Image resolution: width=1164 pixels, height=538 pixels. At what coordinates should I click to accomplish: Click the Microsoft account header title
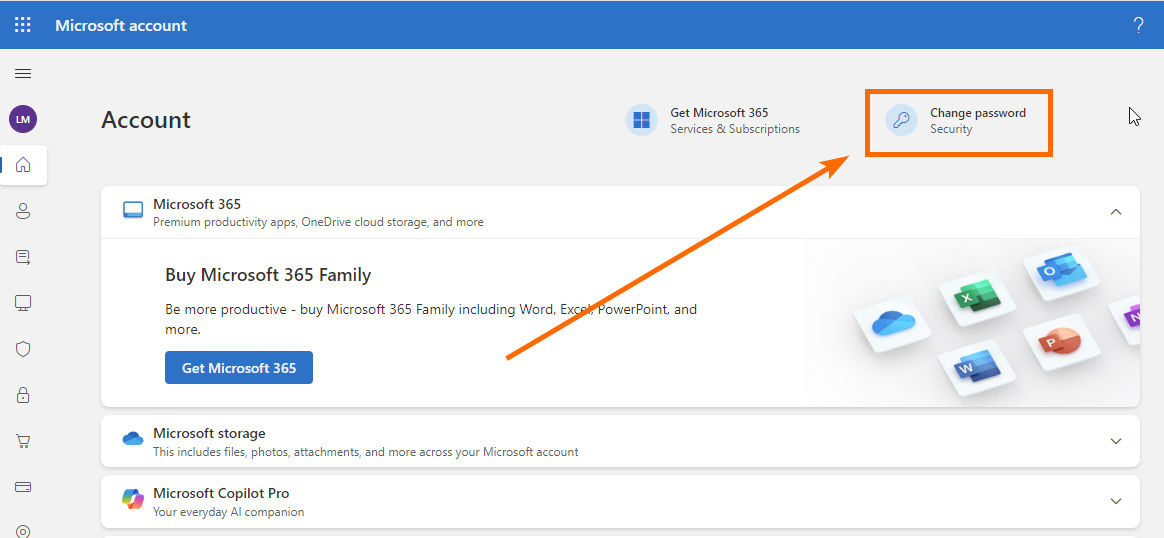coord(121,25)
